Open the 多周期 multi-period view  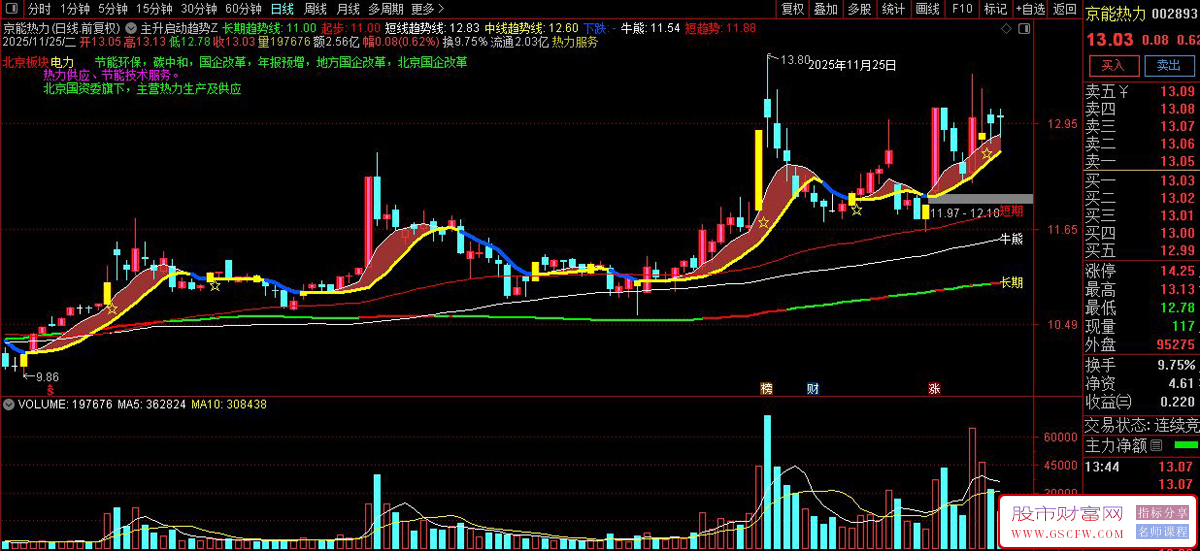click(386, 9)
